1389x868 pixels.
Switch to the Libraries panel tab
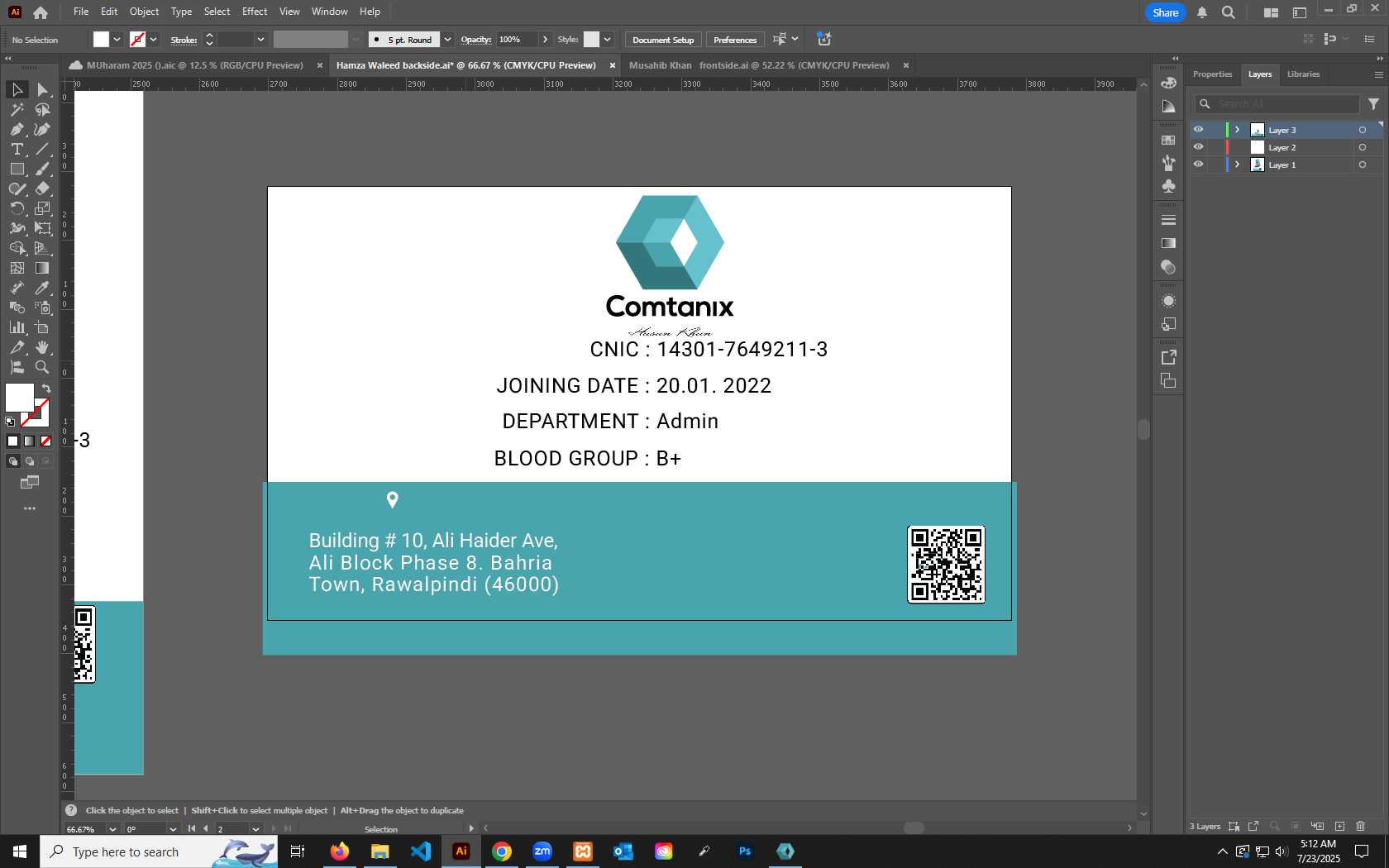point(1303,74)
